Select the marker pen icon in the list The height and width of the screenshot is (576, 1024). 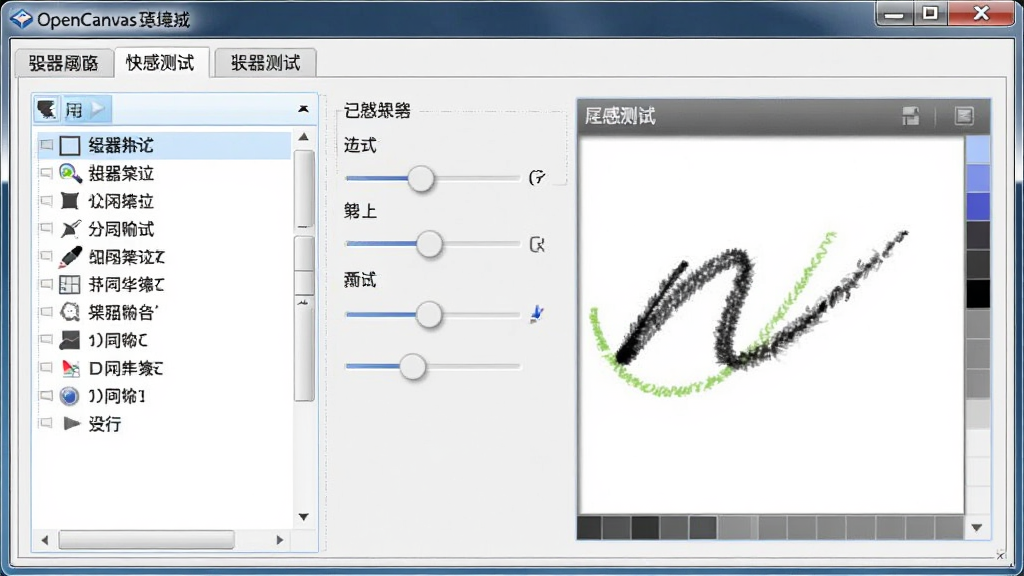coord(70,257)
